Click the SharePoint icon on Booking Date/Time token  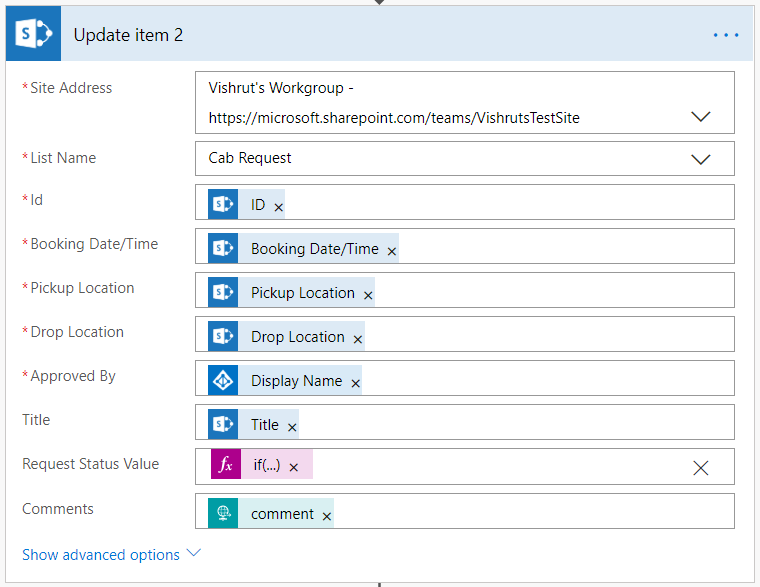coord(223,248)
